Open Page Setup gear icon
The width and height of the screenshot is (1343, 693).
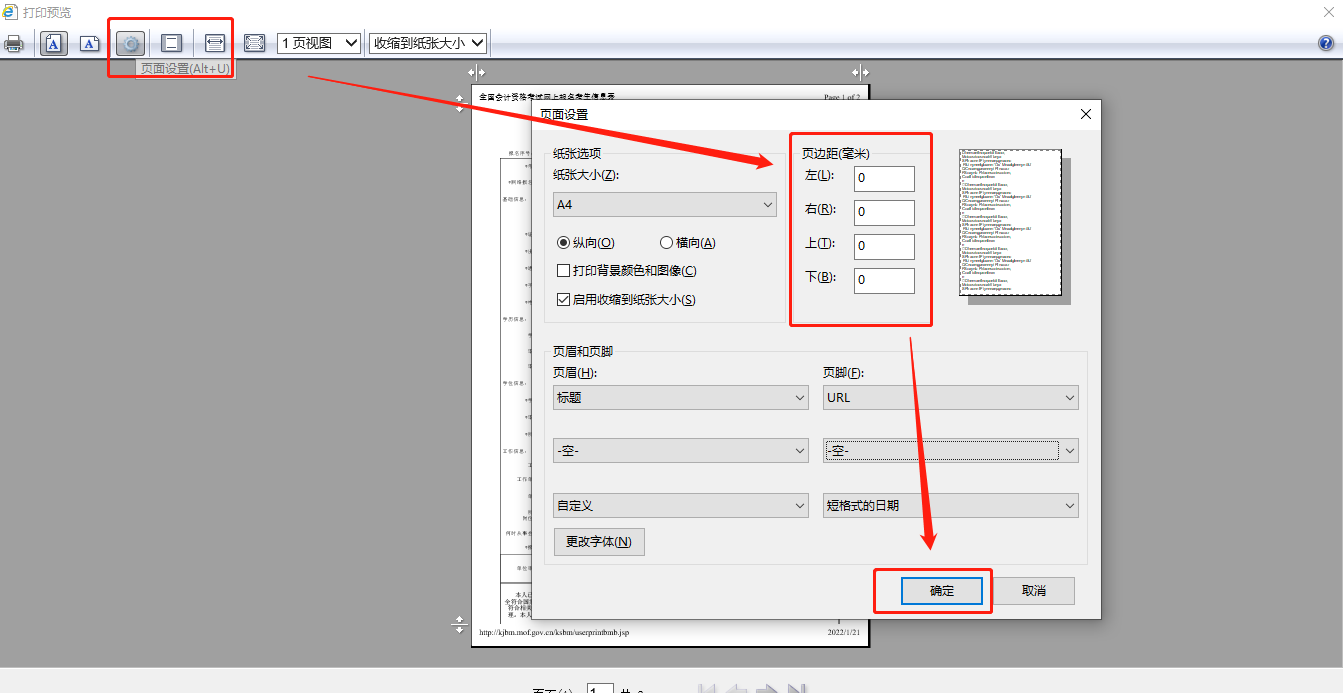(x=131, y=43)
